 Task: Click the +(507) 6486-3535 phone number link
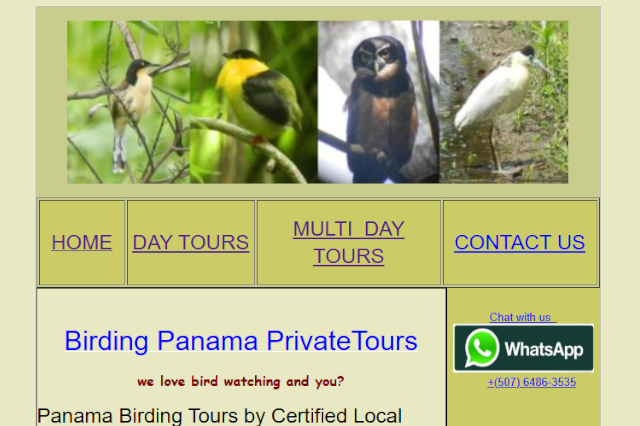(531, 382)
